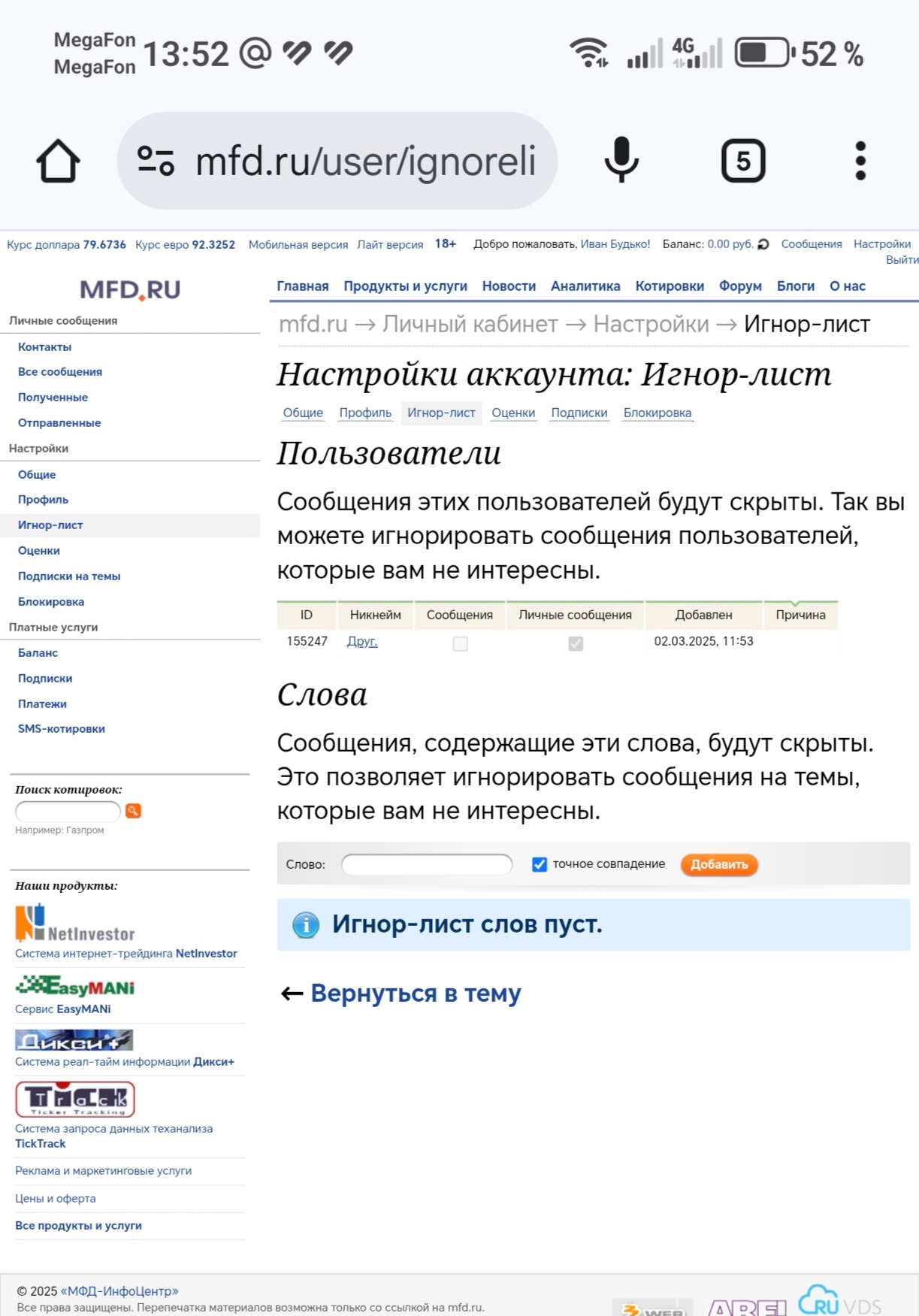This screenshot has width=919, height=1316.
Task: Click the Поиск котировок input field
Action: tap(68, 811)
